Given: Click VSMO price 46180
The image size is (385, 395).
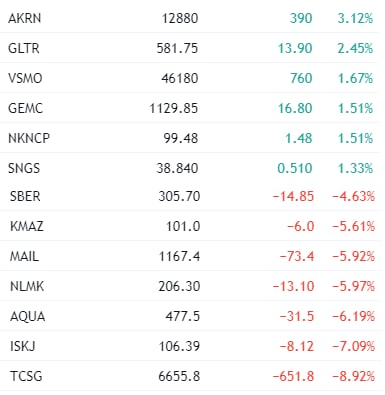Looking at the screenshot, I should [180, 78].
